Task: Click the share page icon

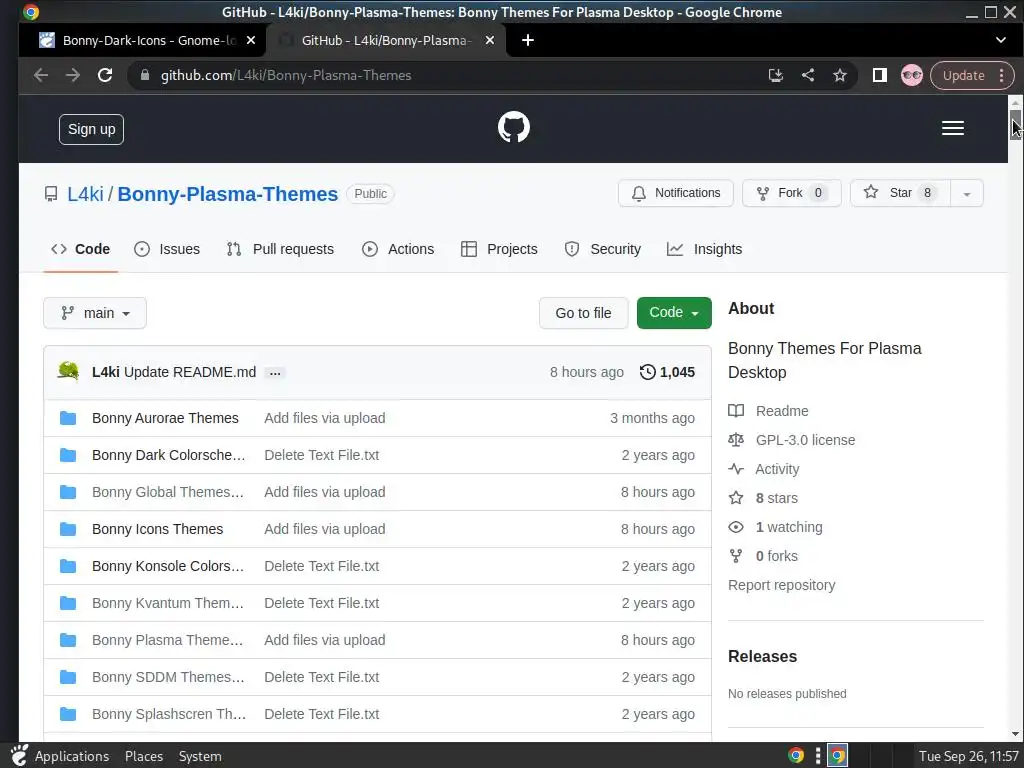Action: pyautogui.click(x=808, y=75)
